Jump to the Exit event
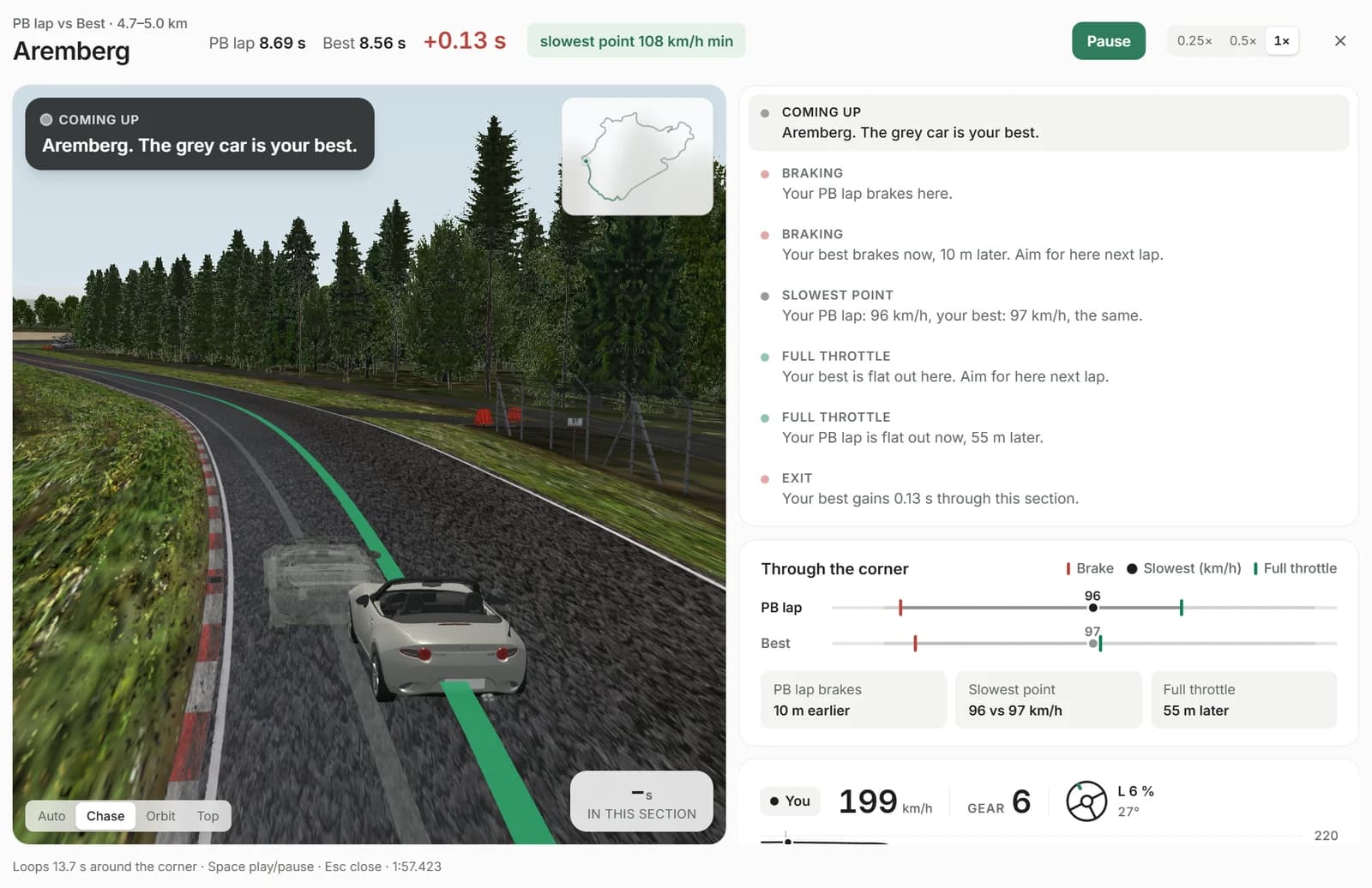The width and height of the screenshot is (1372, 888). [1049, 489]
